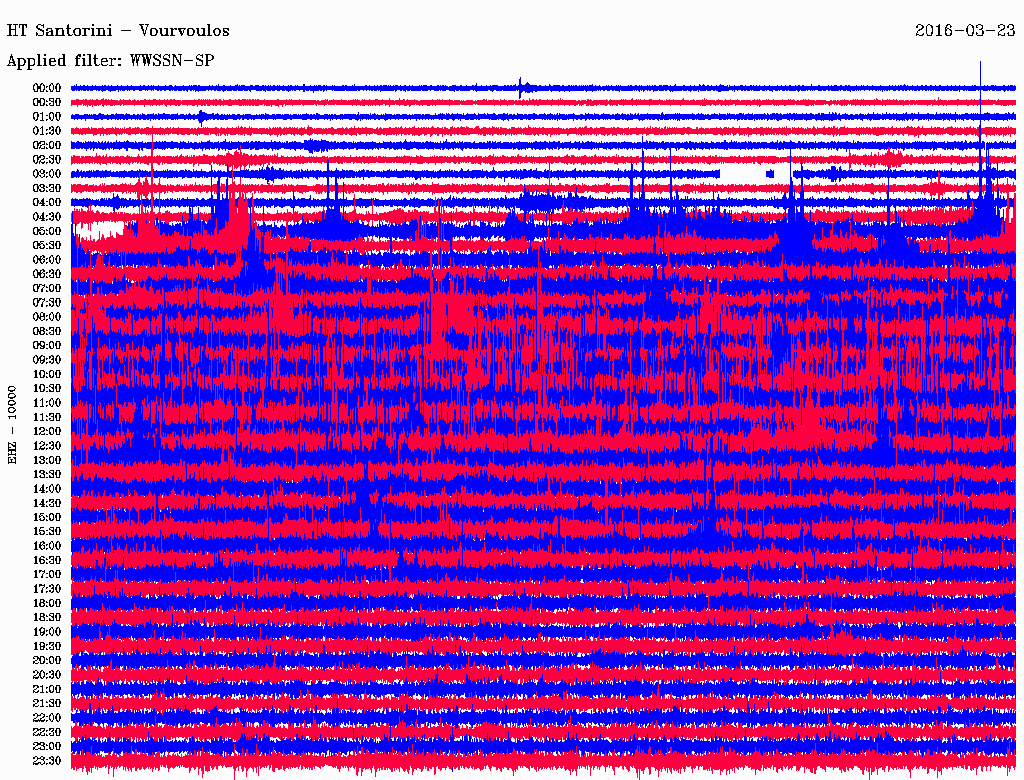Select the 14:00 time label
The image size is (1024, 780).
pos(47,489)
